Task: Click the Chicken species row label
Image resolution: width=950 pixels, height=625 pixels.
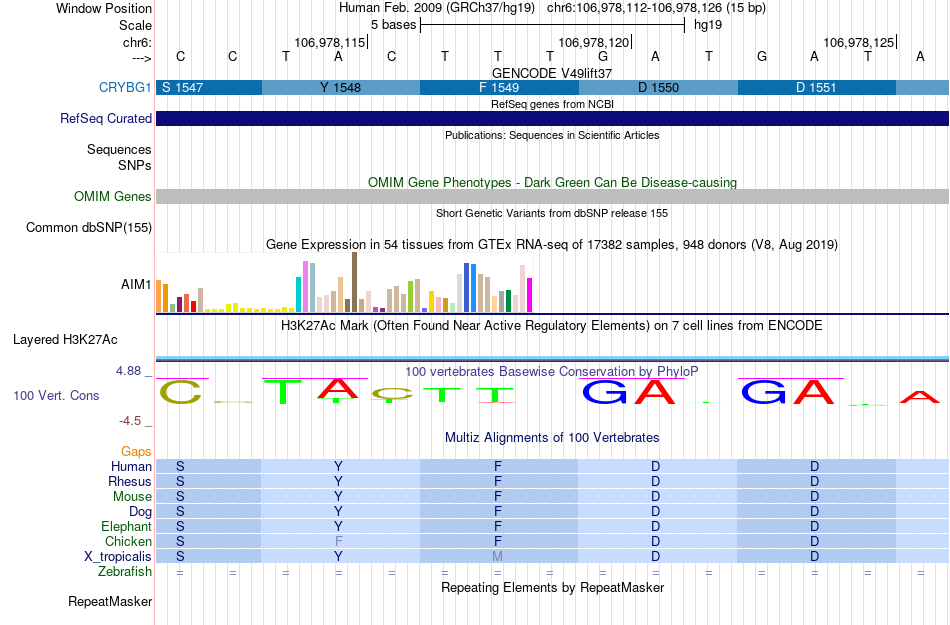Action: coord(128,541)
